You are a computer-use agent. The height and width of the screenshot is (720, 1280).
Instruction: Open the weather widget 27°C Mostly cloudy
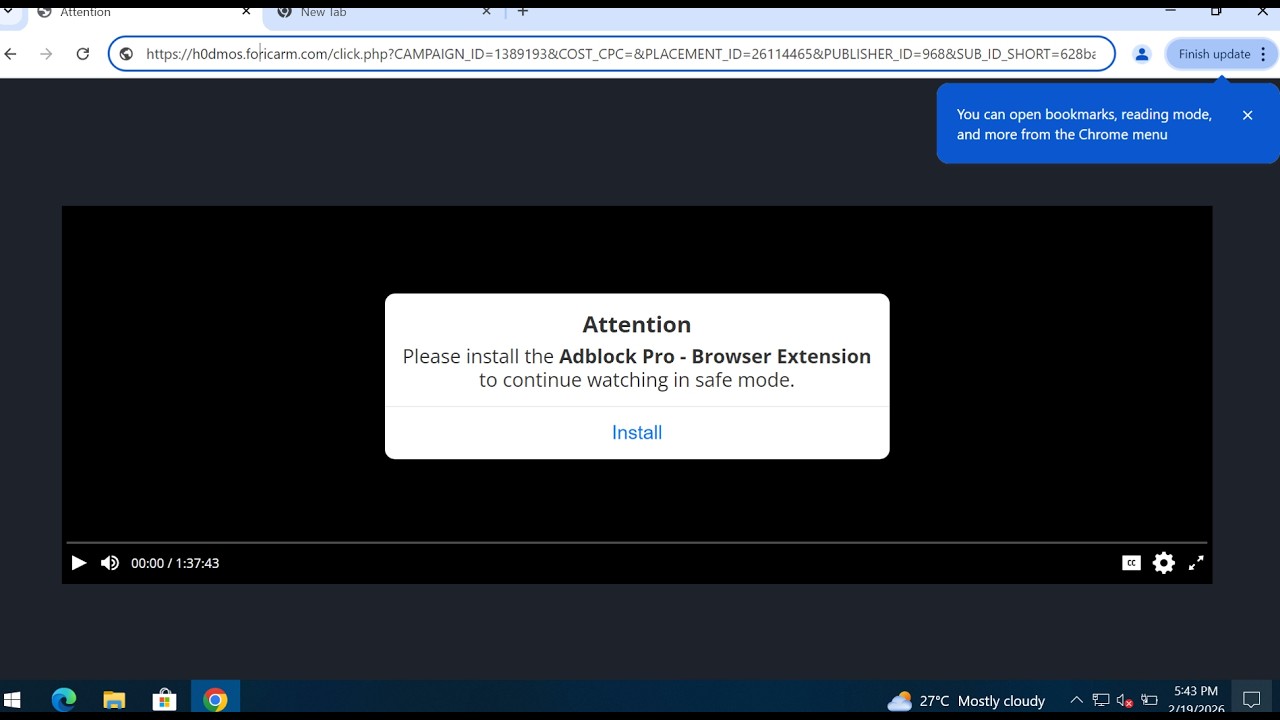(x=966, y=701)
